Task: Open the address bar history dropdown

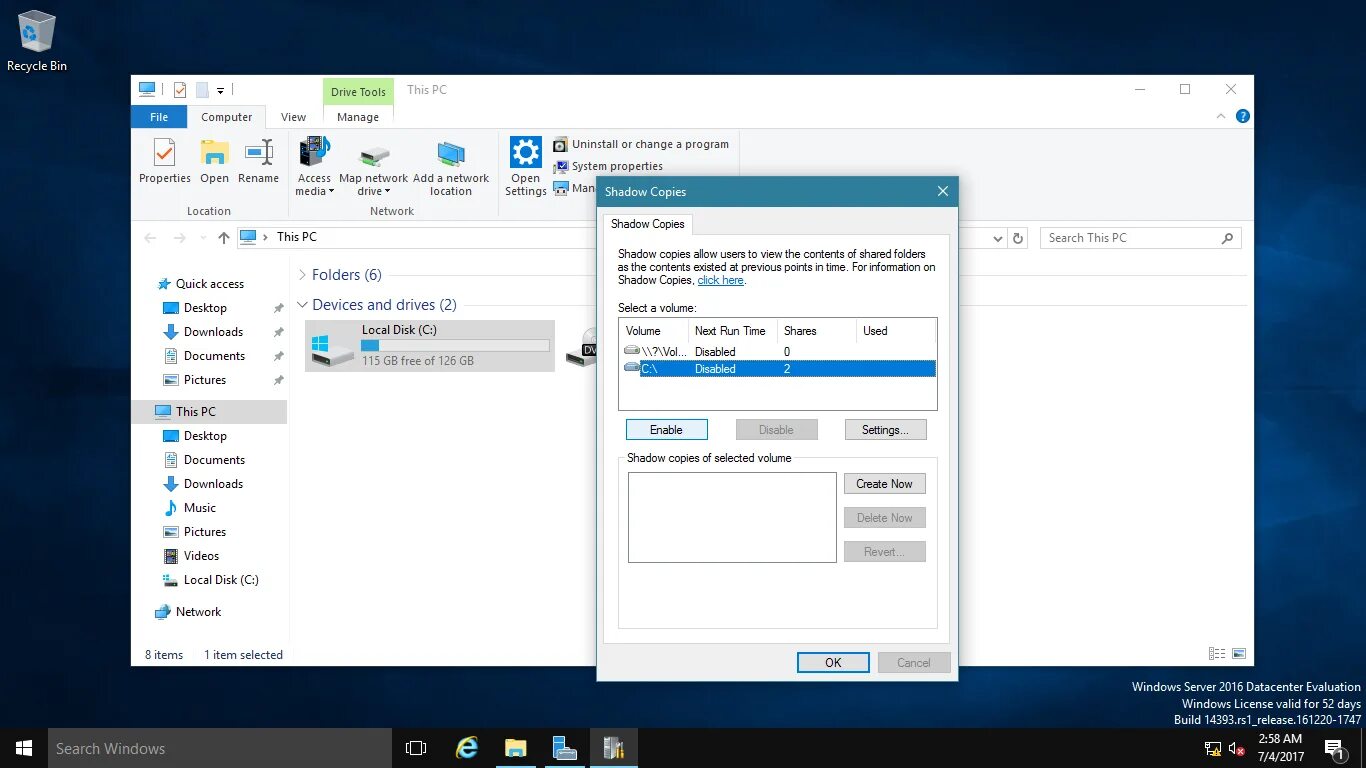Action: coord(997,238)
